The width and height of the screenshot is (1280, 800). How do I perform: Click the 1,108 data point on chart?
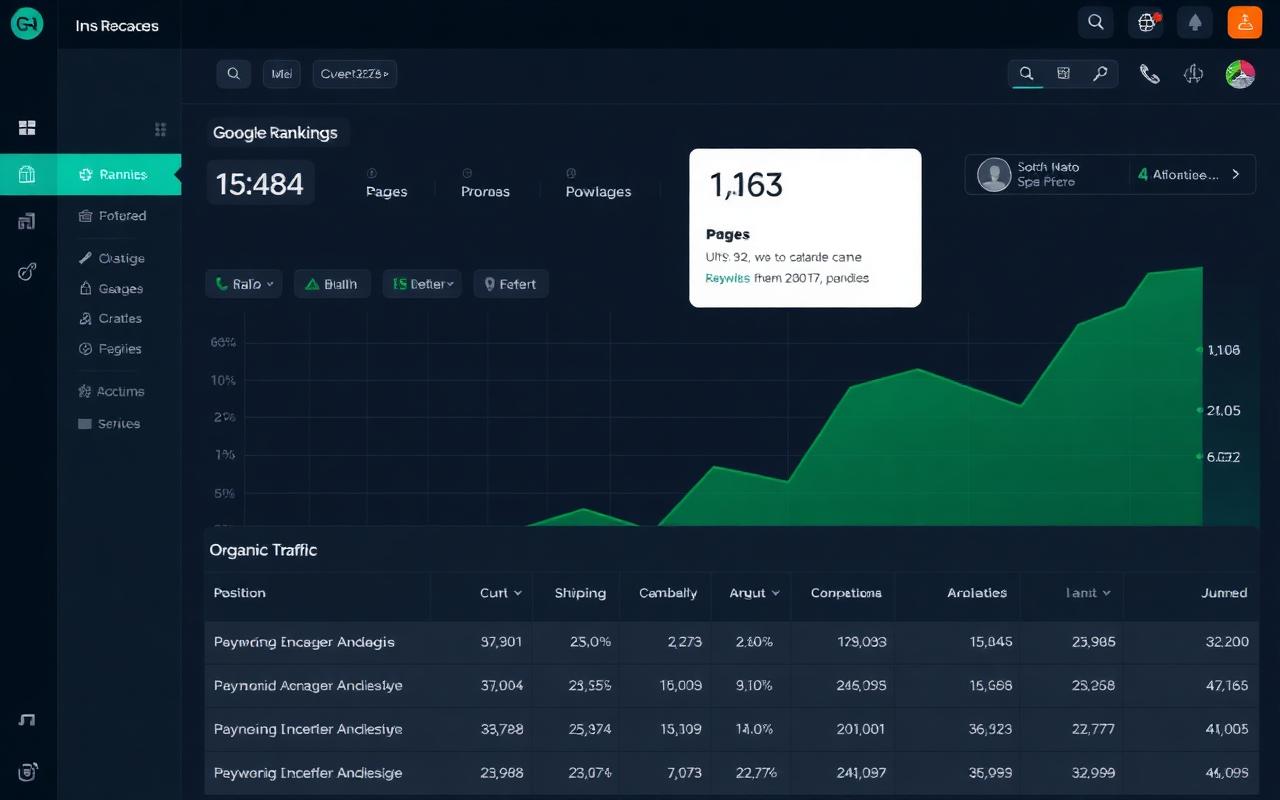click(x=1200, y=350)
